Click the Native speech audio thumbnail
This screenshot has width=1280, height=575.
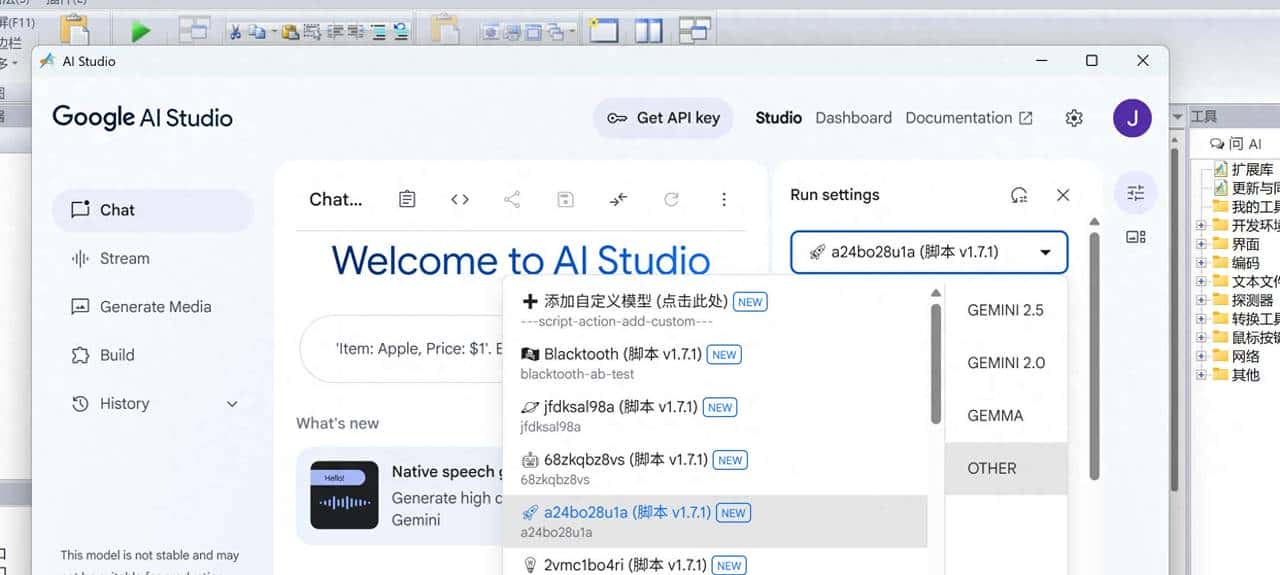pyautogui.click(x=344, y=495)
